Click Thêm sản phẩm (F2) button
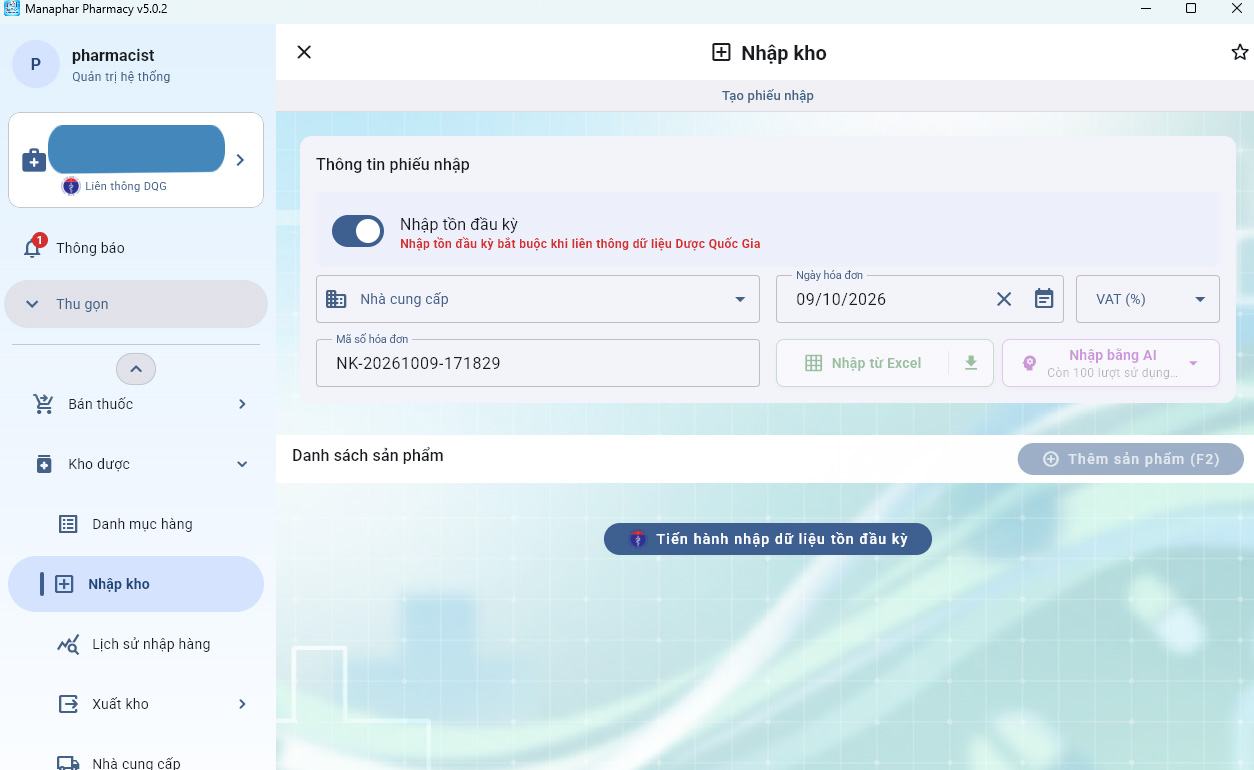1254x770 pixels. click(1131, 459)
